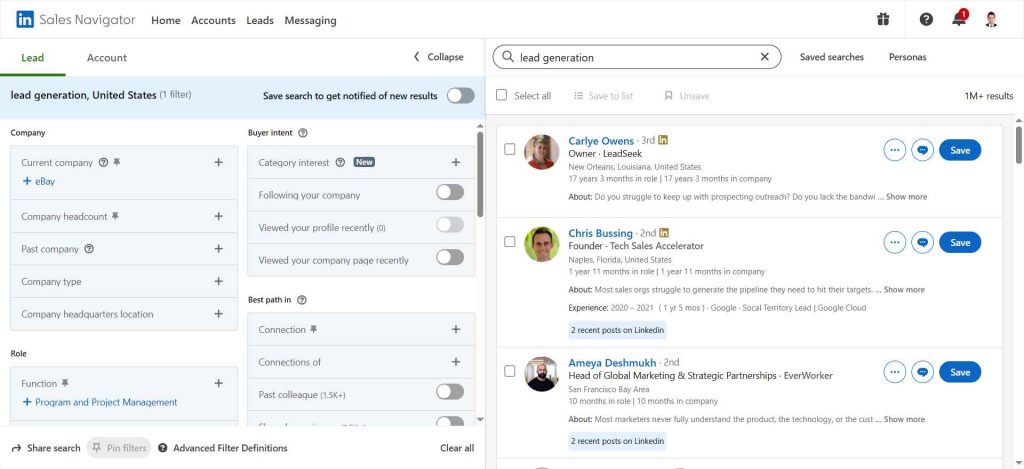Toggle Viewed your profile recently switch
The width and height of the screenshot is (1024, 469).
tap(450, 225)
